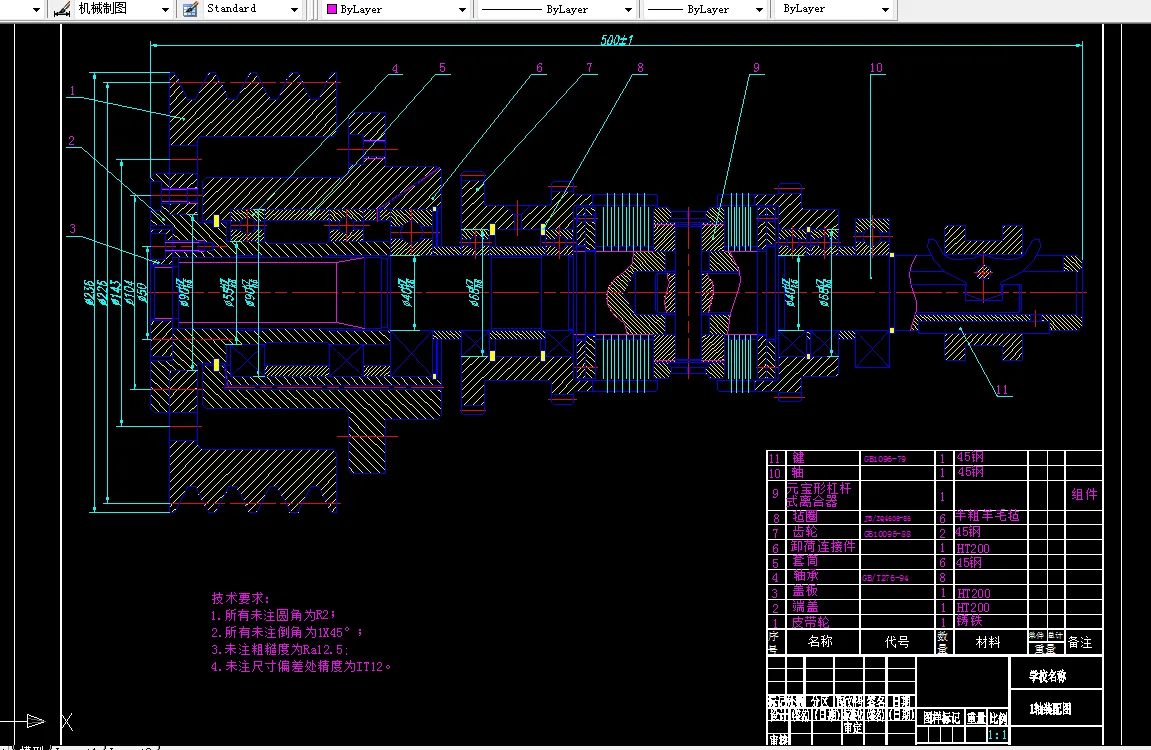The width and height of the screenshot is (1151, 750).
Task: Select balloon callout number 6 above drawing
Action: (x=539, y=68)
